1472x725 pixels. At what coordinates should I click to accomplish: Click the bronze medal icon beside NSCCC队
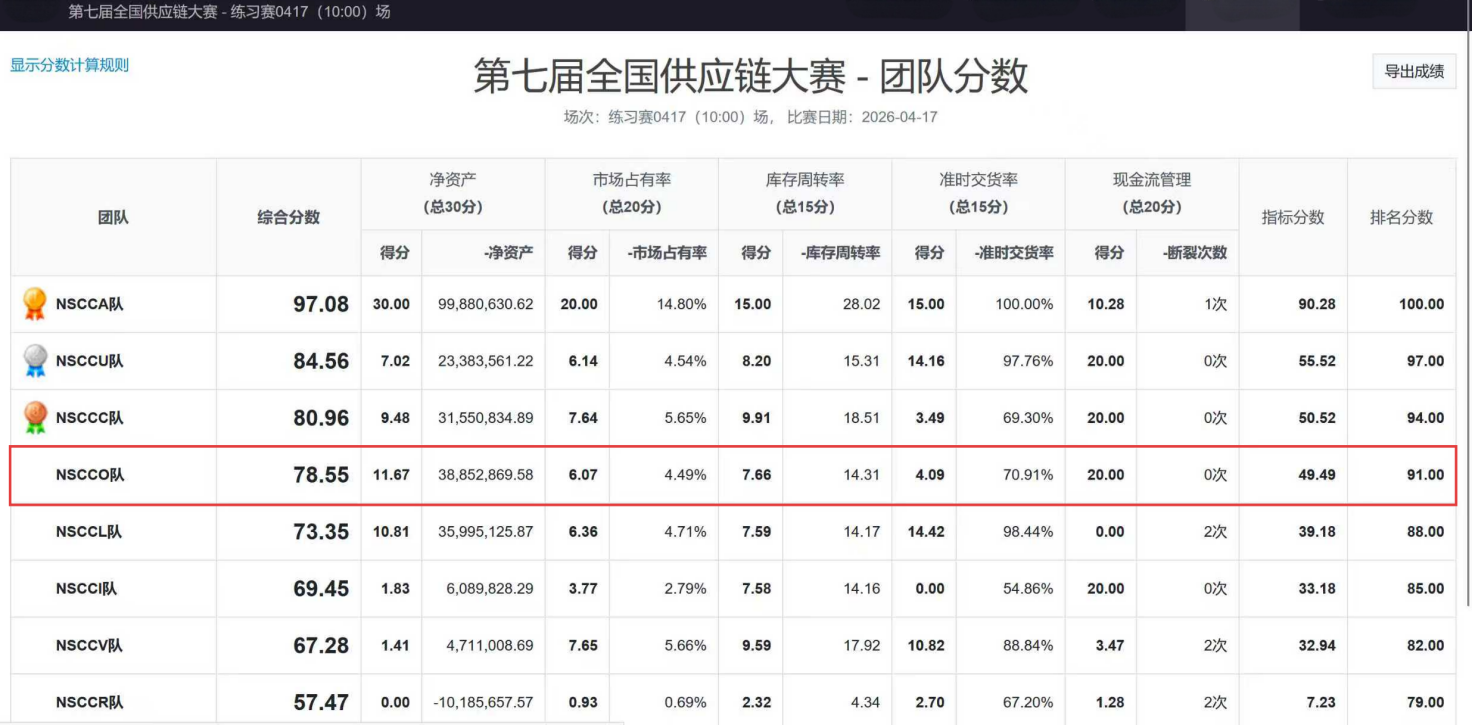35,418
